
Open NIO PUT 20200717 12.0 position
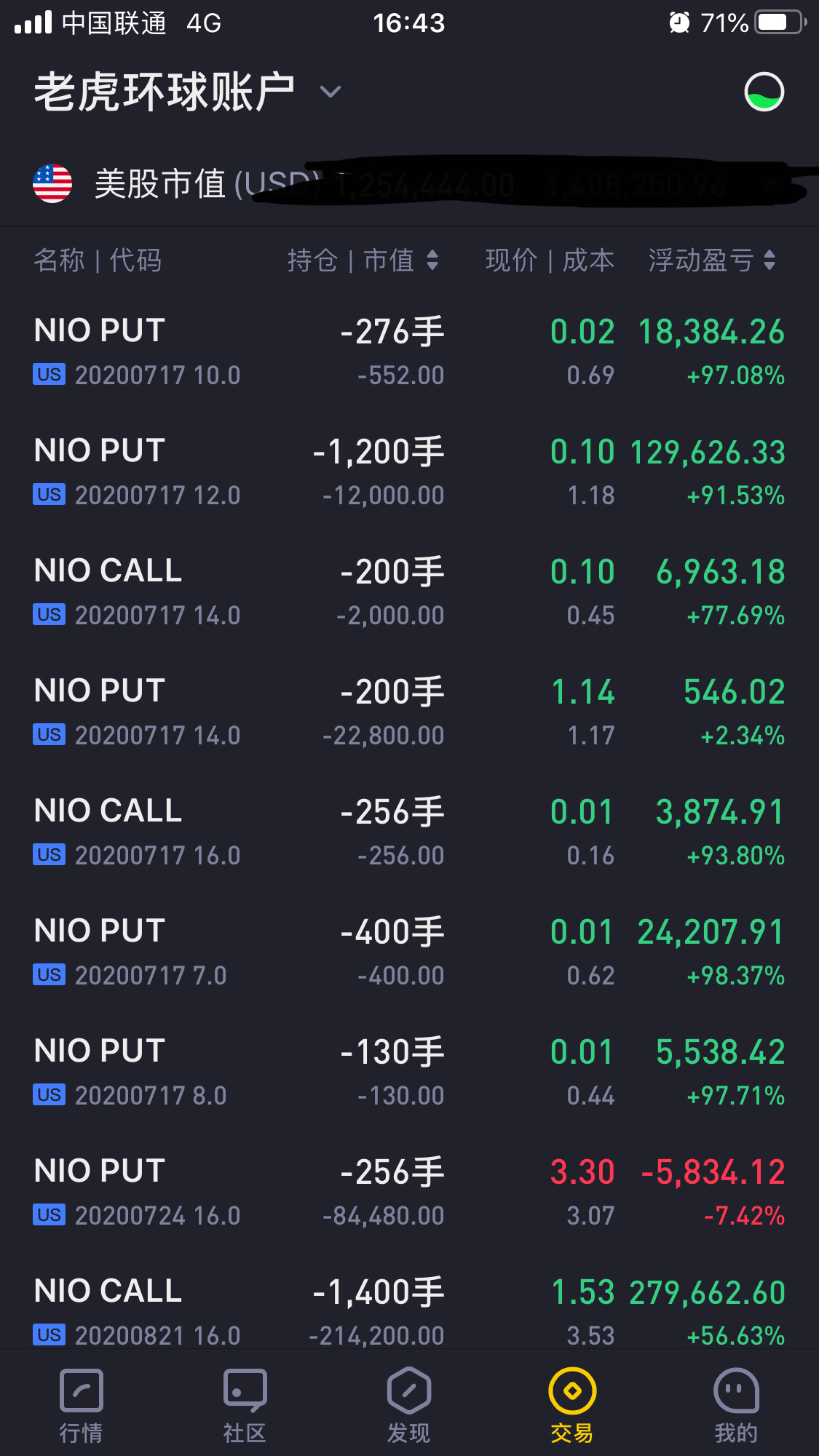pos(409,472)
